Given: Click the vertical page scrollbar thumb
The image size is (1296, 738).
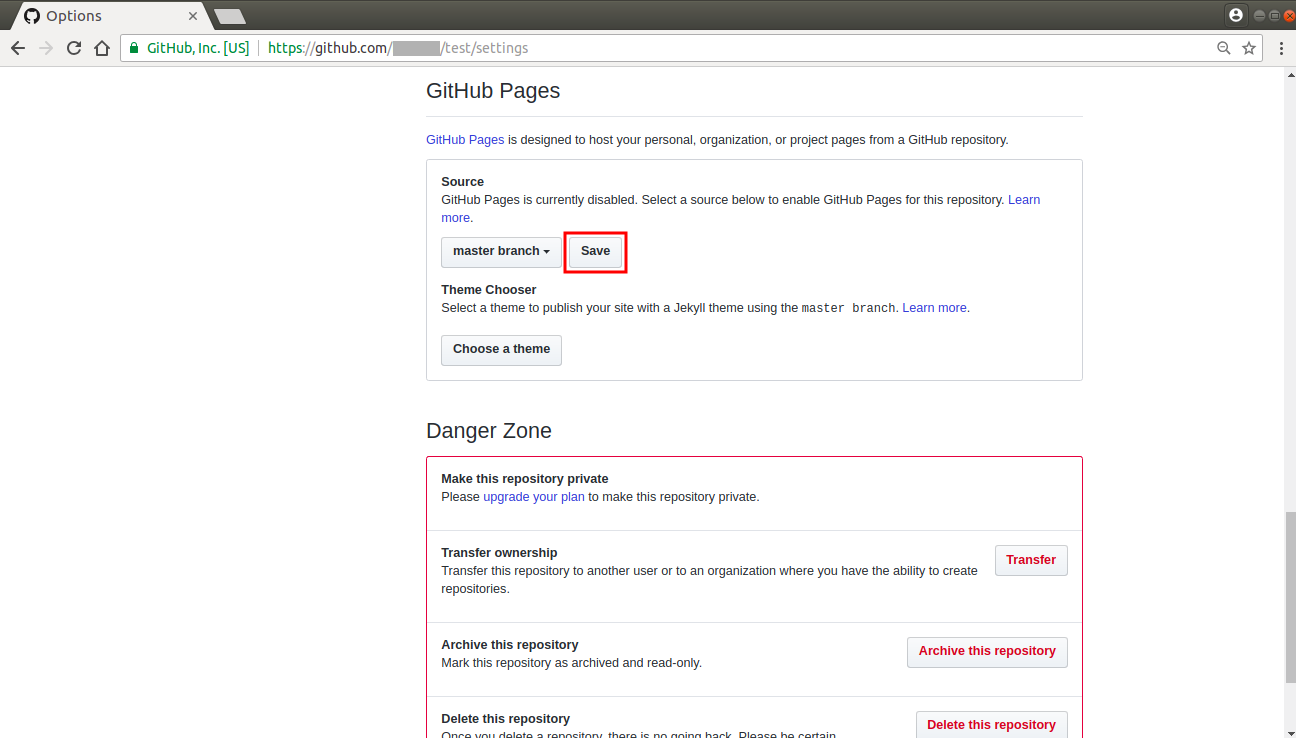Looking at the screenshot, I should tap(1289, 596).
